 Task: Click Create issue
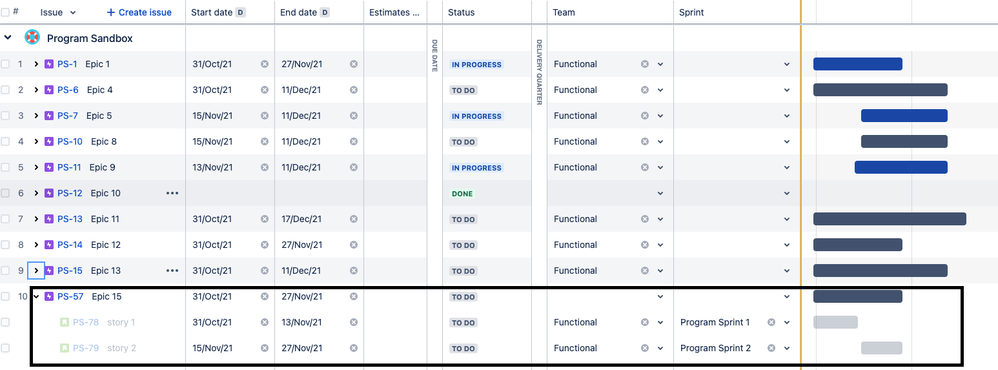pos(139,12)
